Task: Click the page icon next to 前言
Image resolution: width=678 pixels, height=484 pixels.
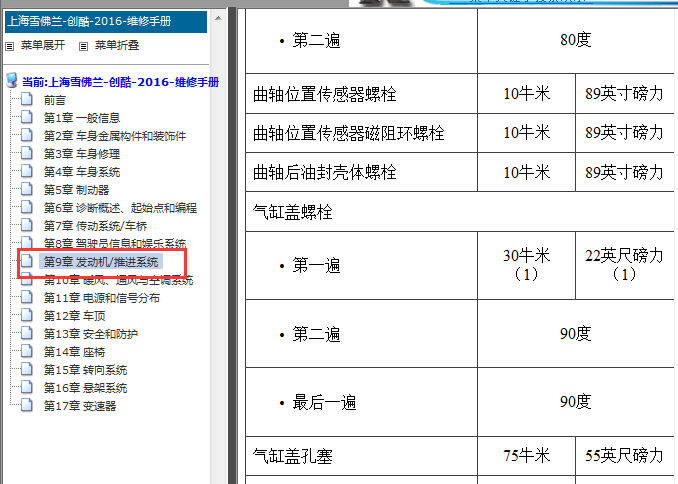Action: tap(27, 99)
